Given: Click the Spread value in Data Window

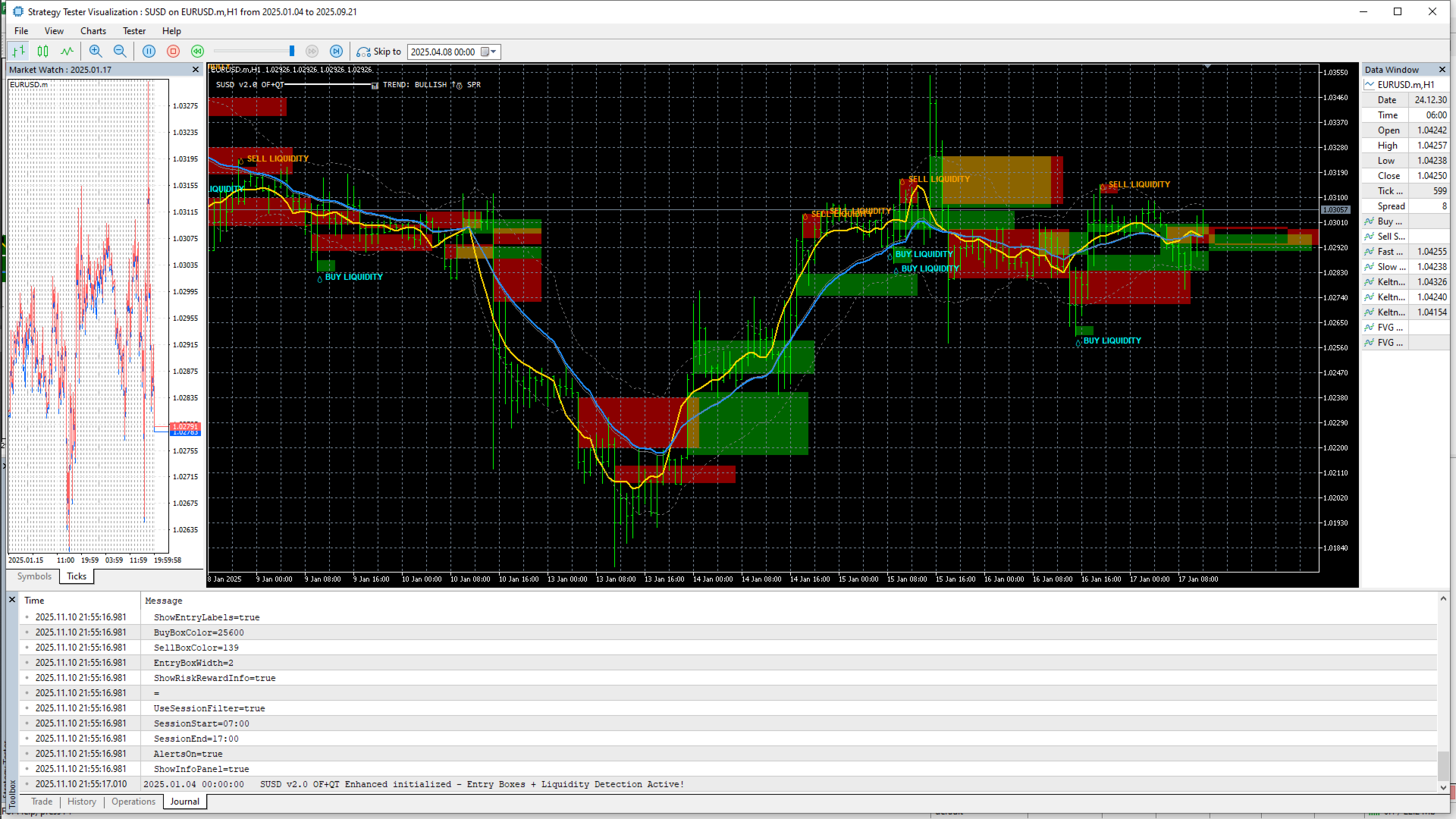Looking at the screenshot, I should click(x=1444, y=206).
